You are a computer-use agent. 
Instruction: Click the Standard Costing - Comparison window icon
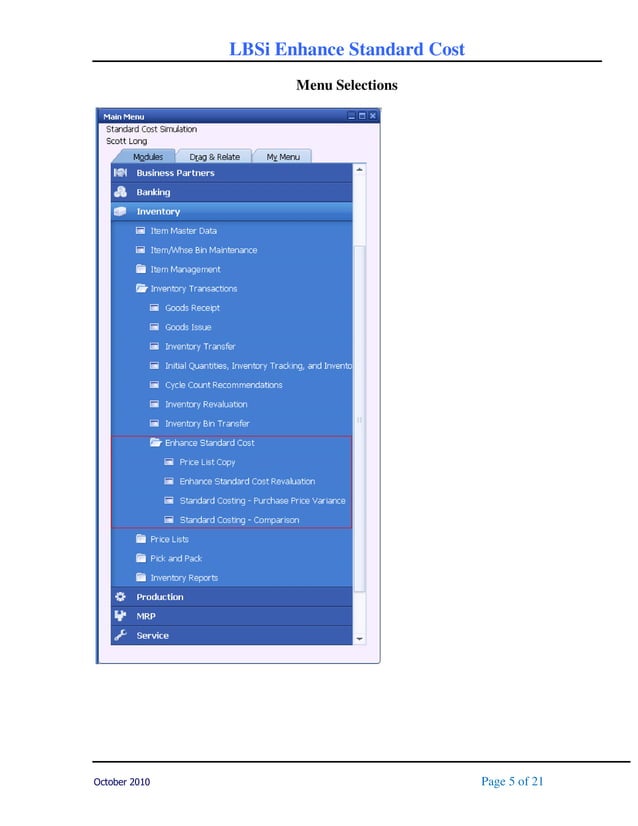[169, 520]
